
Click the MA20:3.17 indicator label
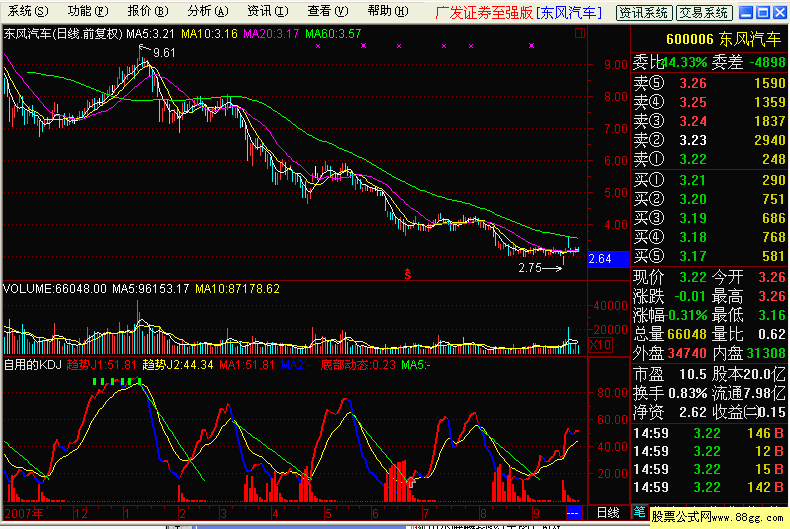pyautogui.click(x=271, y=34)
